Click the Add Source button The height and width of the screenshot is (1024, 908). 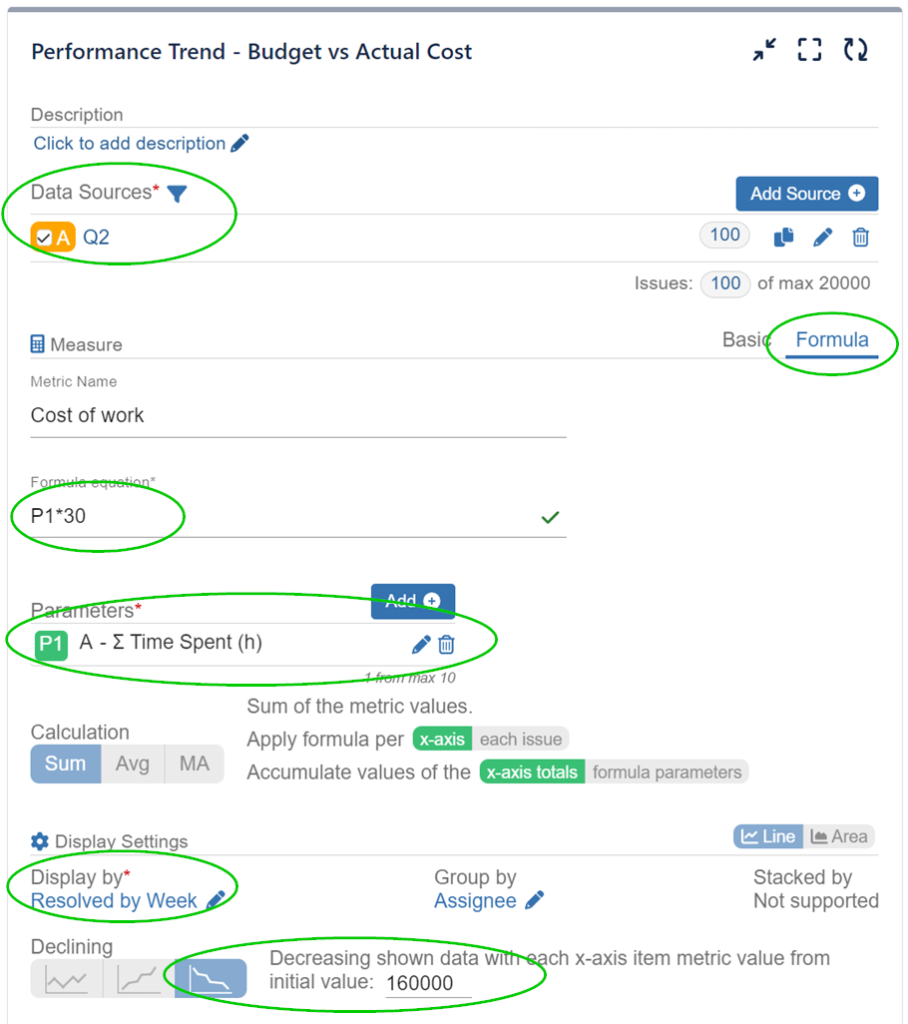(x=807, y=194)
